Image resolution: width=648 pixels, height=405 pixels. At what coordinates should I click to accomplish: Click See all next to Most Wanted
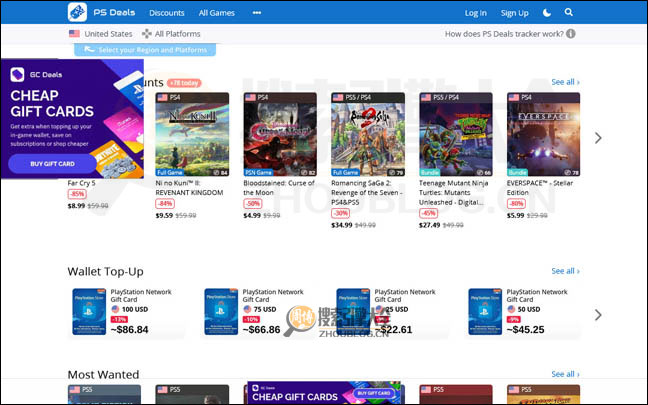point(565,374)
